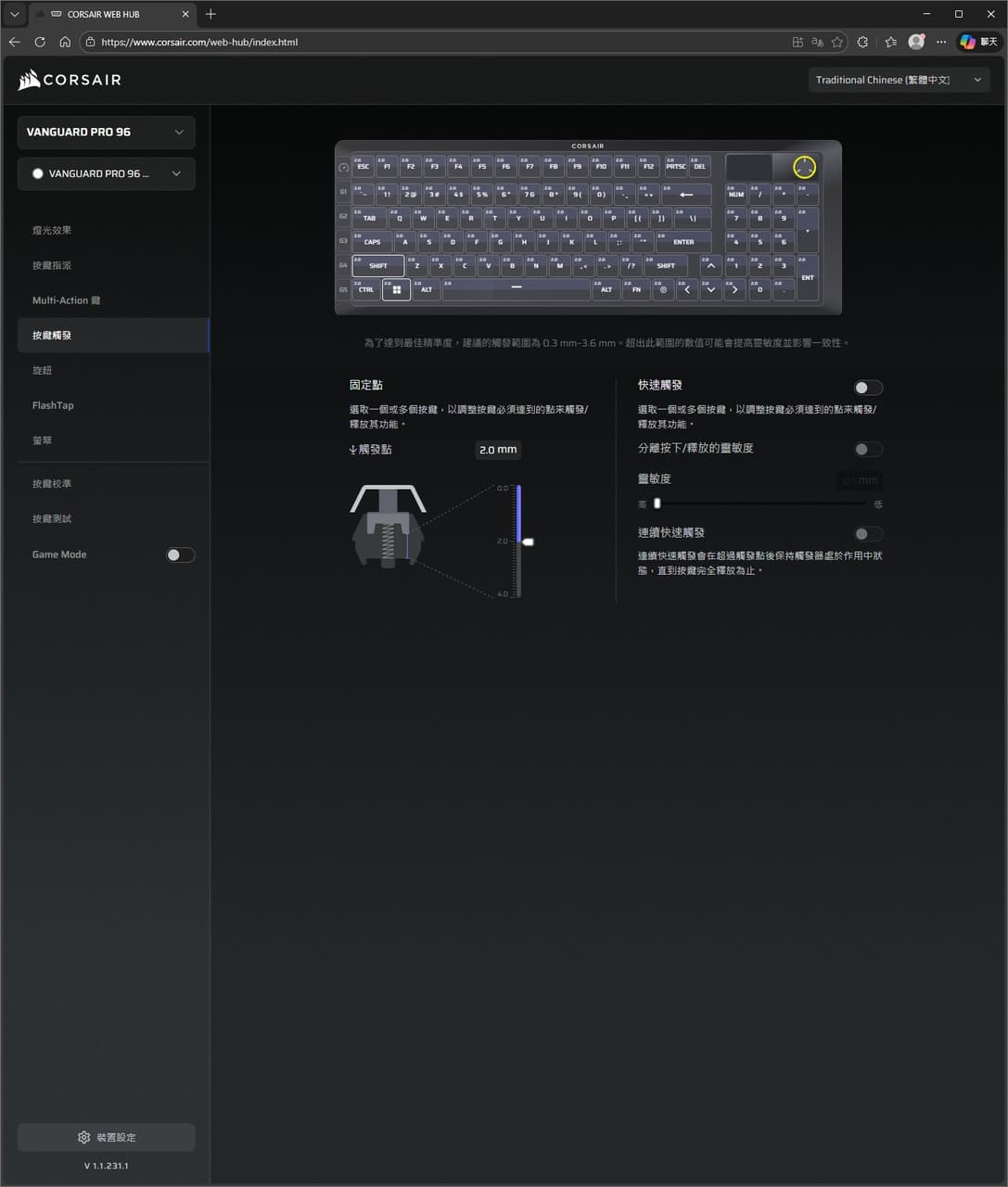
Task: Open the browser home page
Action: [65, 42]
